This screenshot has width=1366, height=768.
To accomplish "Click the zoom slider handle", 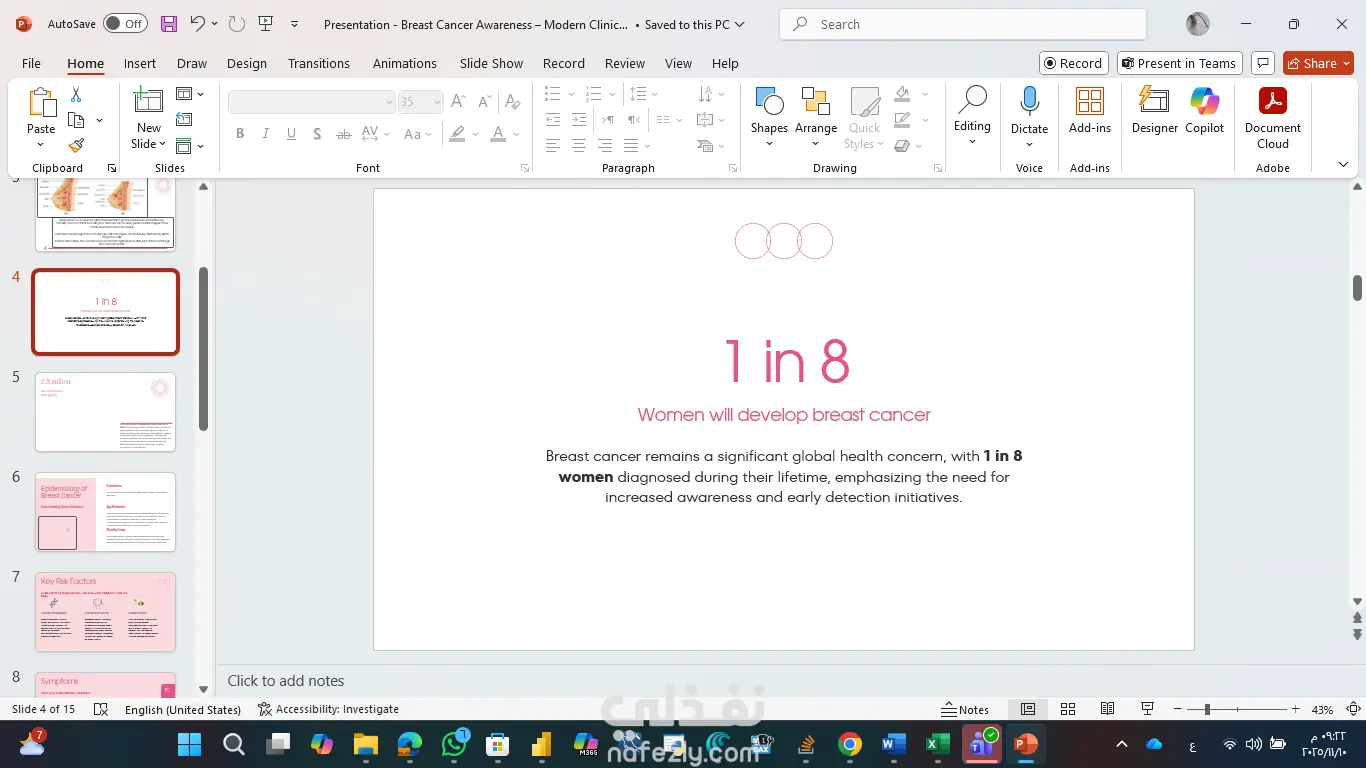I will click(1207, 709).
